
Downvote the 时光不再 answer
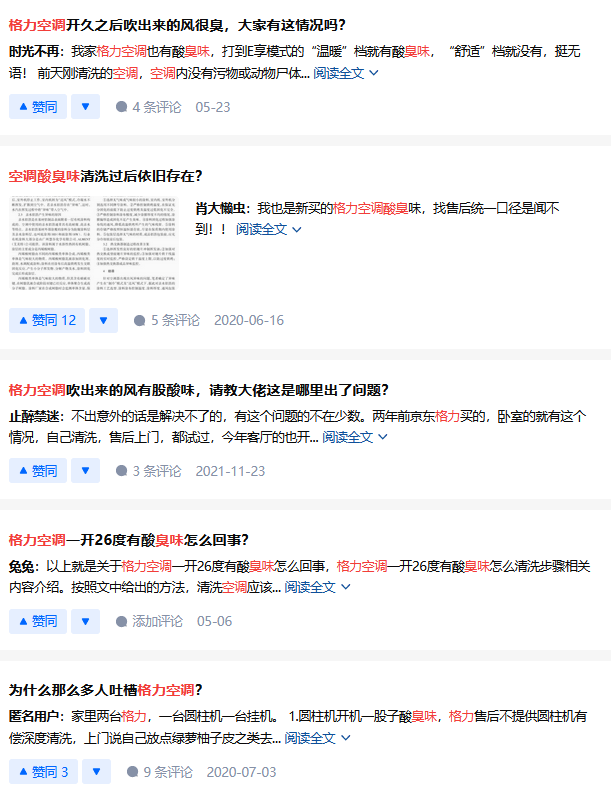click(x=85, y=107)
